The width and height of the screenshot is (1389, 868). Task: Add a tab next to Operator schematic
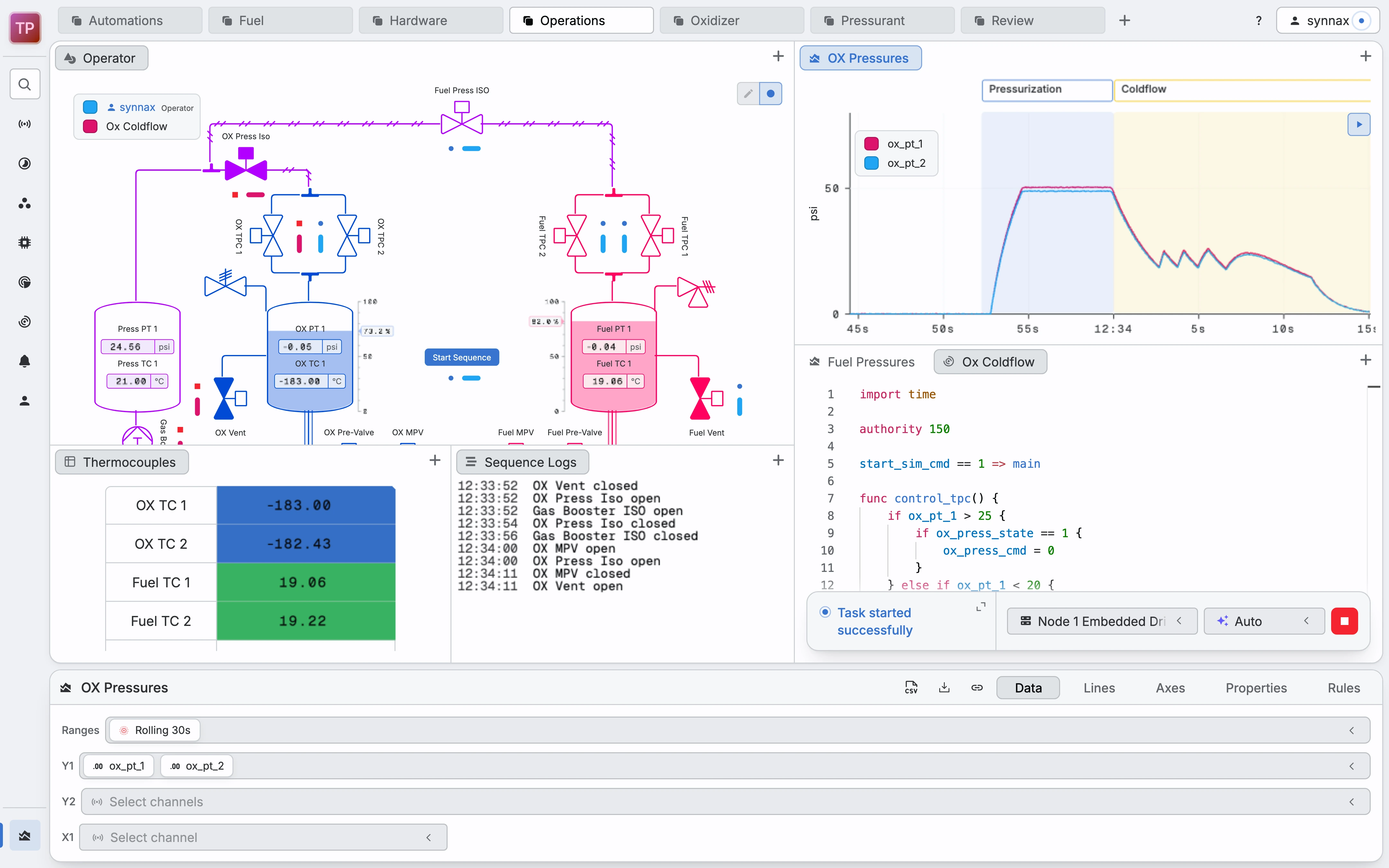(x=778, y=56)
